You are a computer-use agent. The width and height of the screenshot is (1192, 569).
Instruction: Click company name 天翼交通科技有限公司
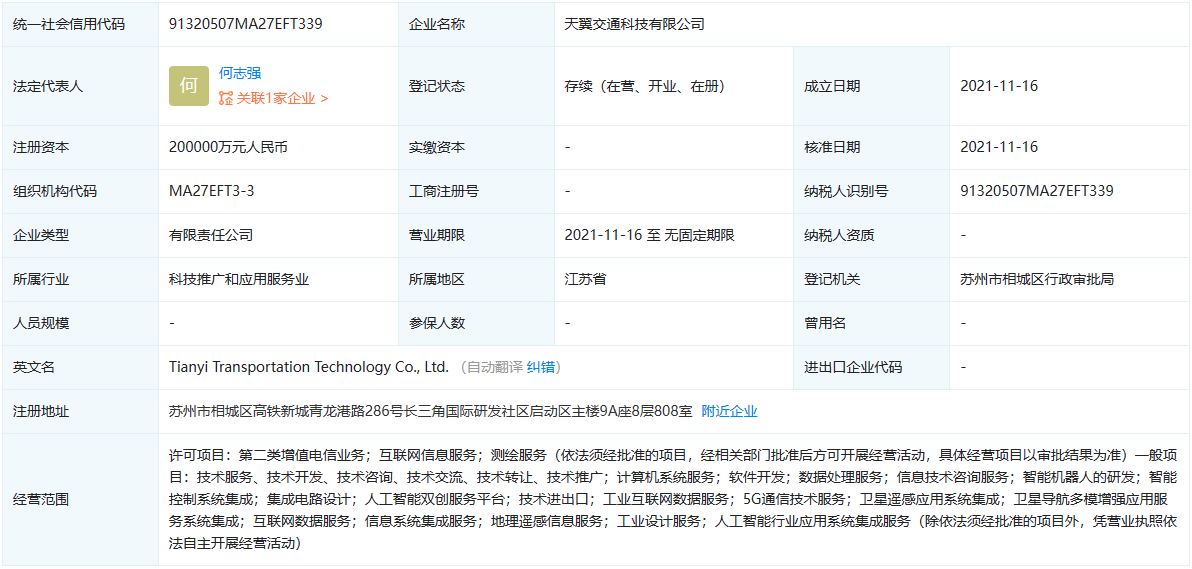[635, 24]
